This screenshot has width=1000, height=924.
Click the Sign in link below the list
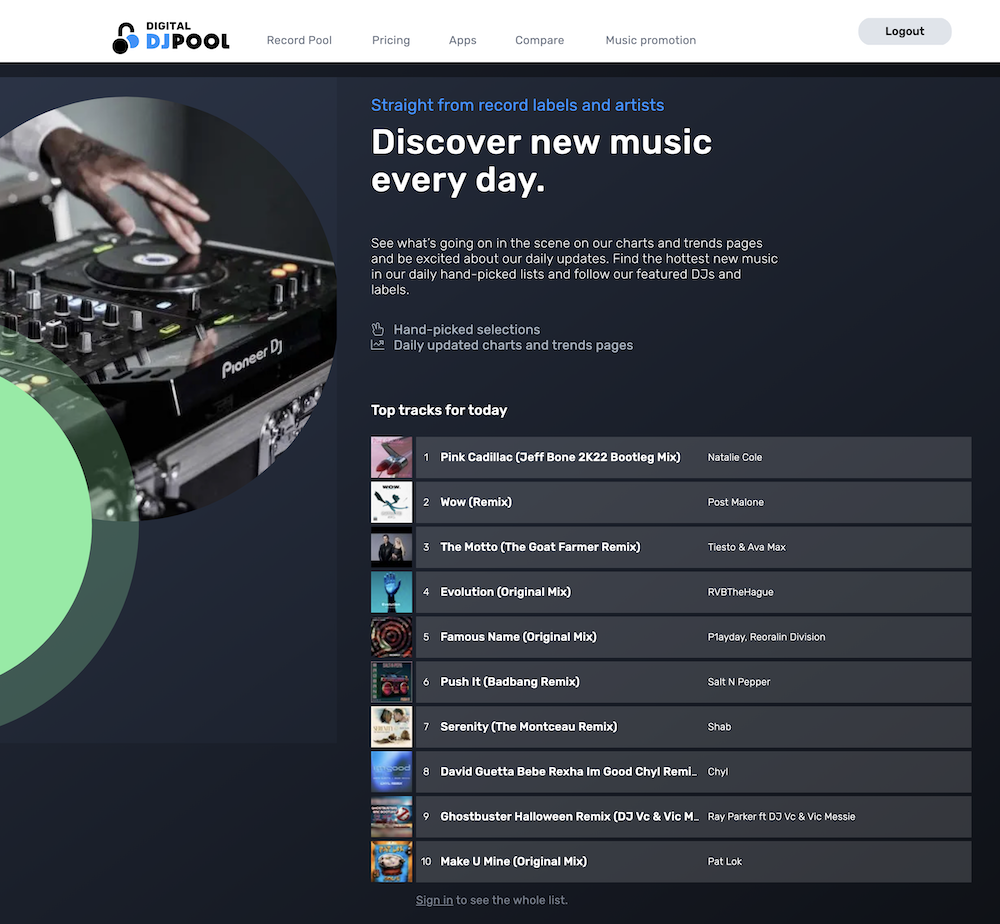pyautogui.click(x=434, y=900)
